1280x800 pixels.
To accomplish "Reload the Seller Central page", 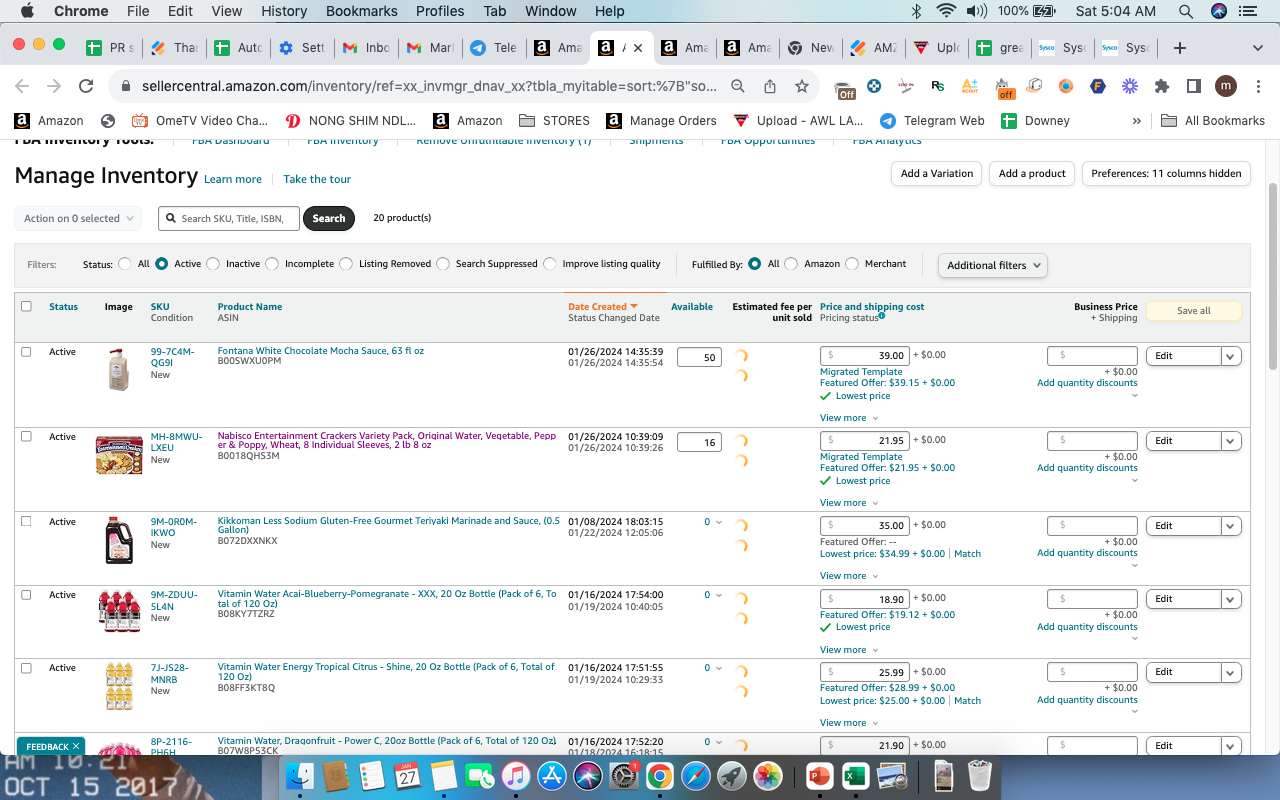I will click(x=86, y=86).
